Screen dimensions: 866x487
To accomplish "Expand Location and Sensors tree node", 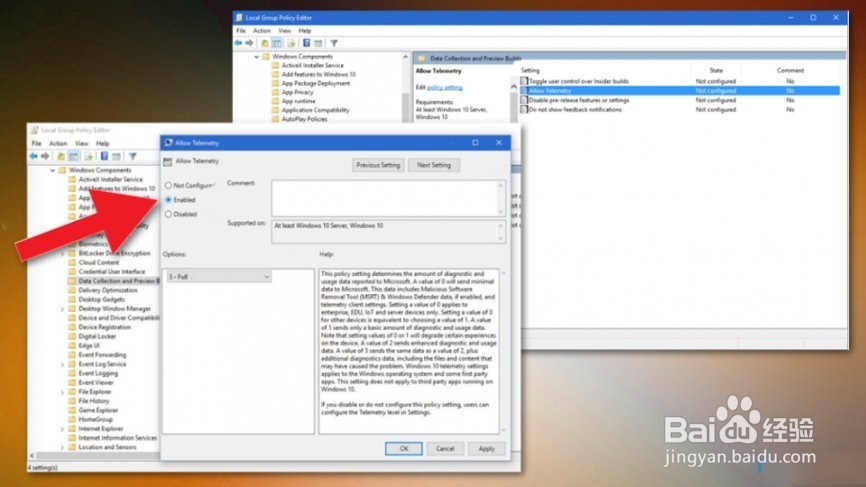I will [62, 447].
